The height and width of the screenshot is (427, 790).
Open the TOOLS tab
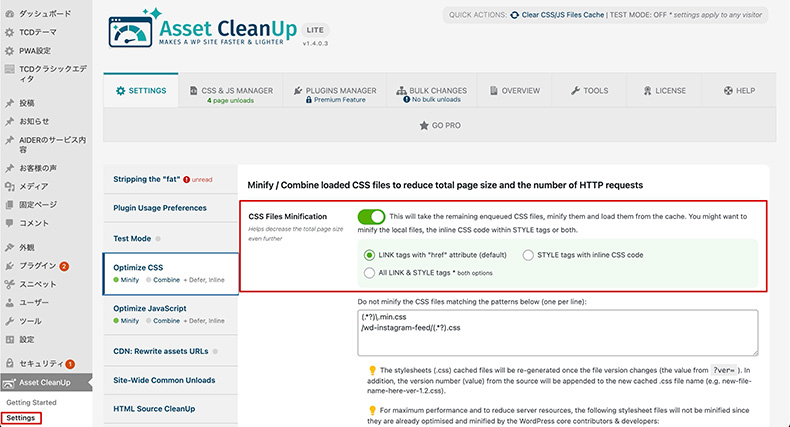pos(589,91)
